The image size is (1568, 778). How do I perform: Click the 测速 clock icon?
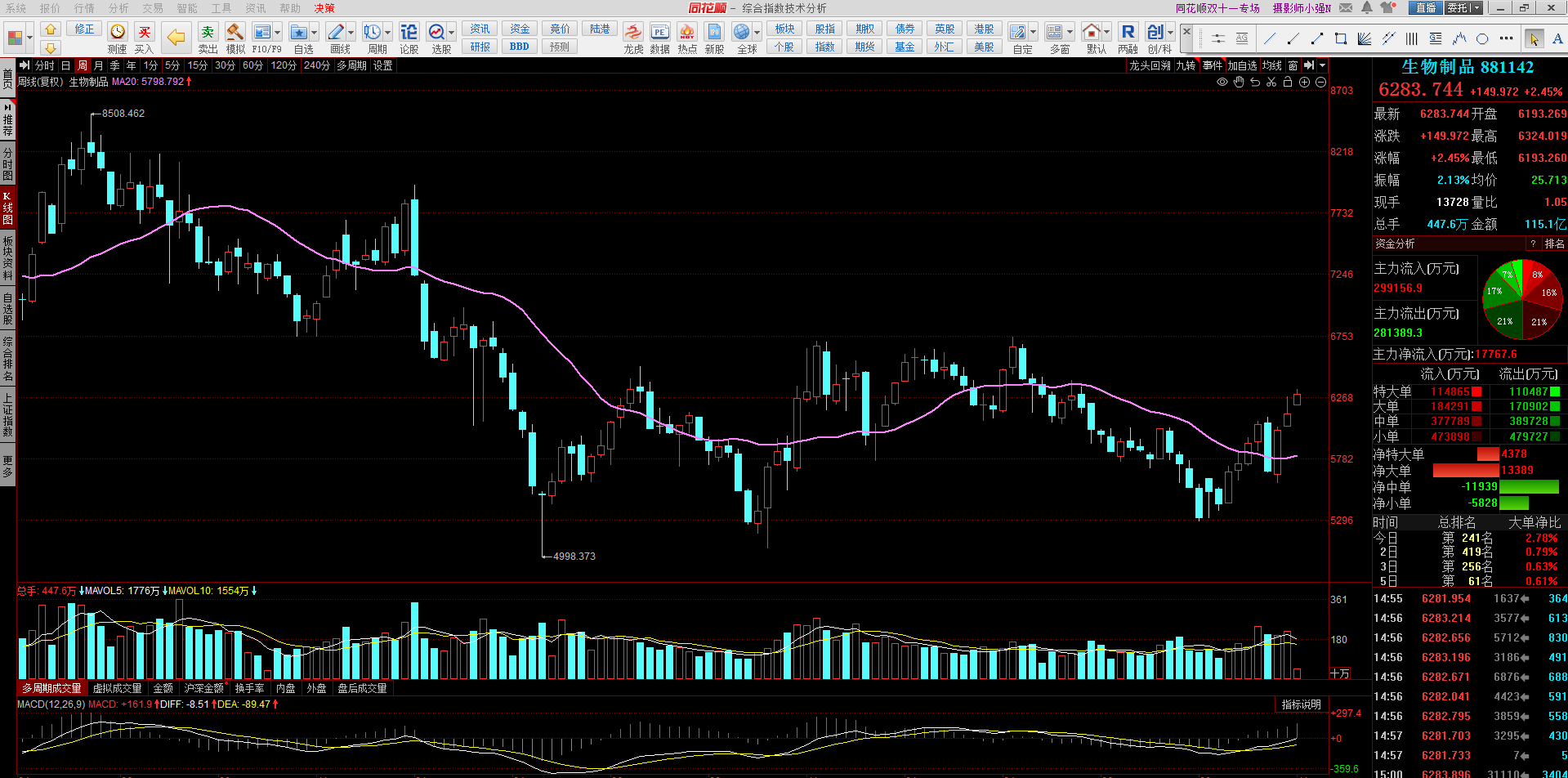118,32
